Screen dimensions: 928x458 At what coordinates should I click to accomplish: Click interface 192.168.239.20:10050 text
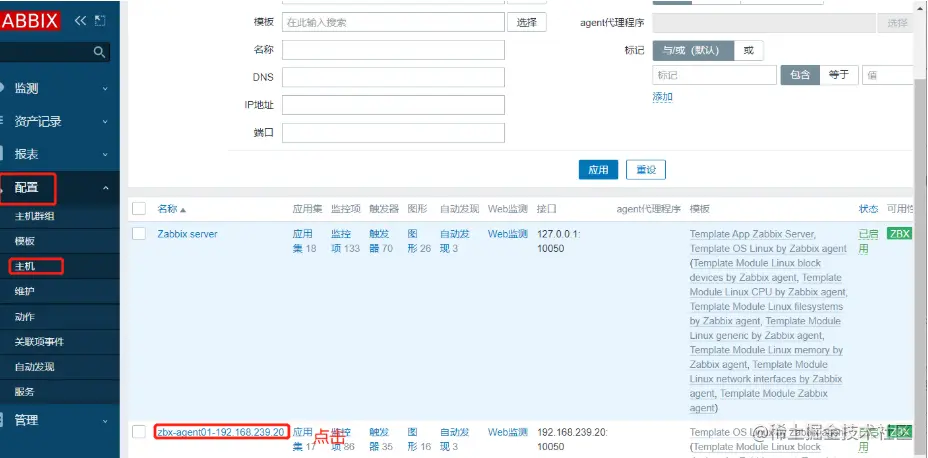click(x=572, y=439)
